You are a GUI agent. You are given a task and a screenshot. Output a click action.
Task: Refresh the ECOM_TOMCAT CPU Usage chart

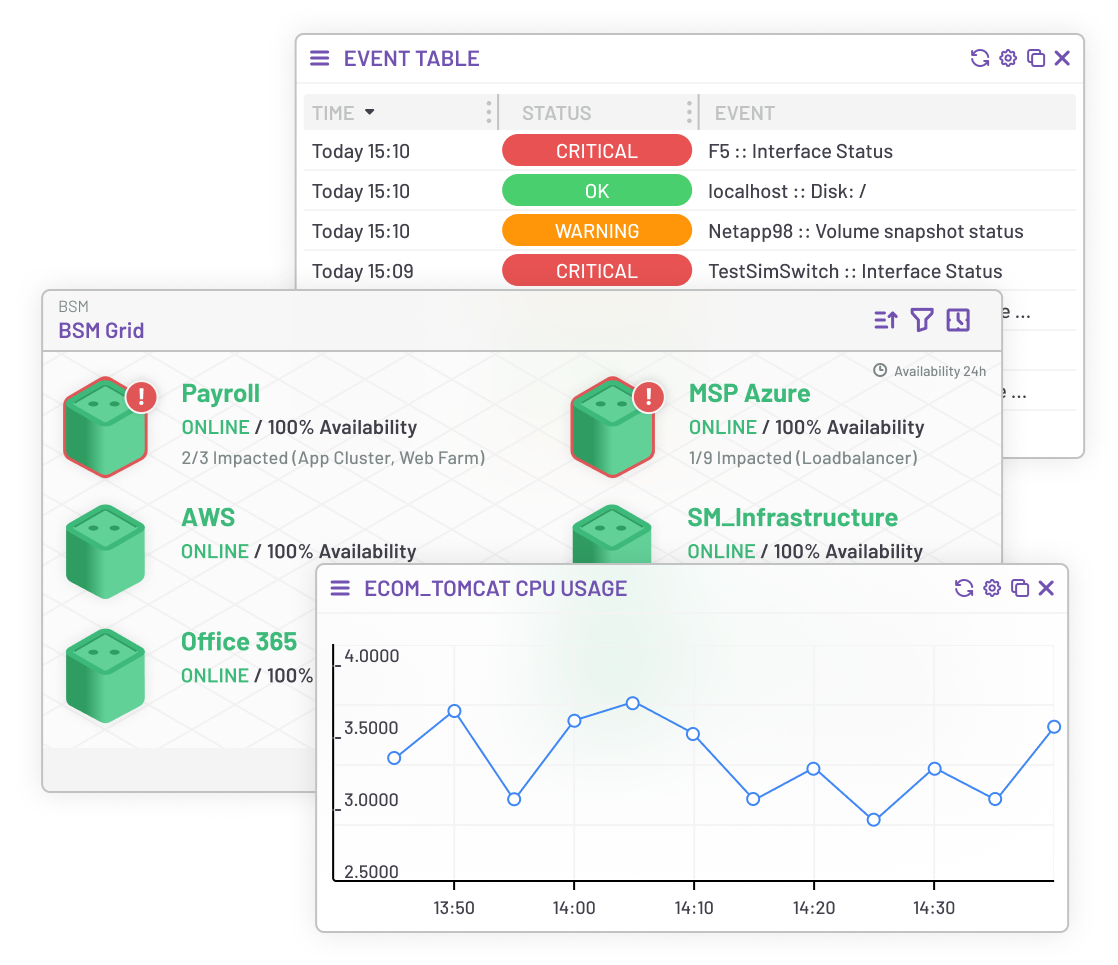click(964, 588)
